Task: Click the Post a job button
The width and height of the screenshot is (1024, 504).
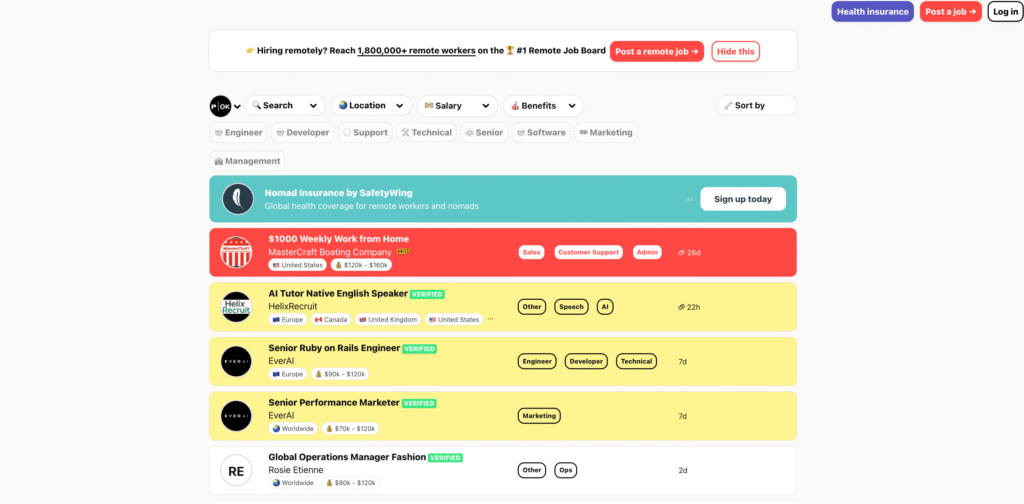Action: (x=951, y=12)
